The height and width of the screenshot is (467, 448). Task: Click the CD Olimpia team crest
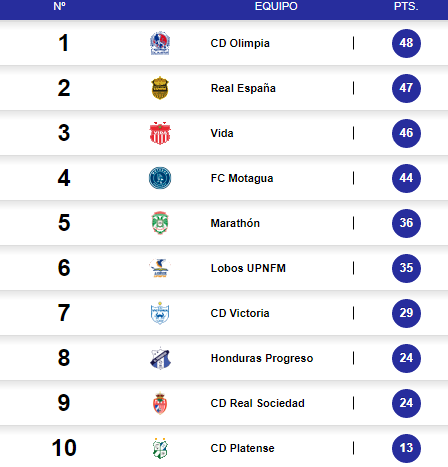(x=160, y=43)
